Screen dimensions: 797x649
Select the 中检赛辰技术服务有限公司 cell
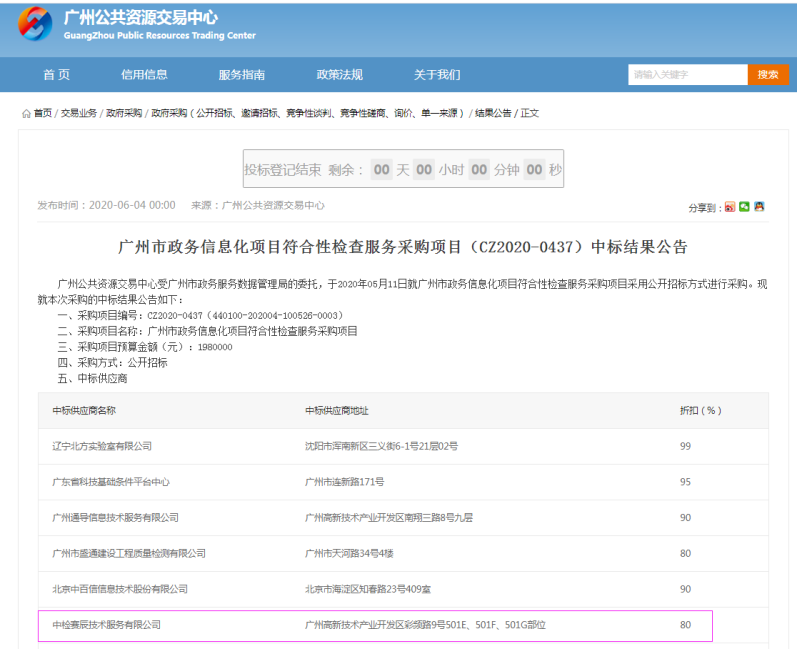point(106,625)
